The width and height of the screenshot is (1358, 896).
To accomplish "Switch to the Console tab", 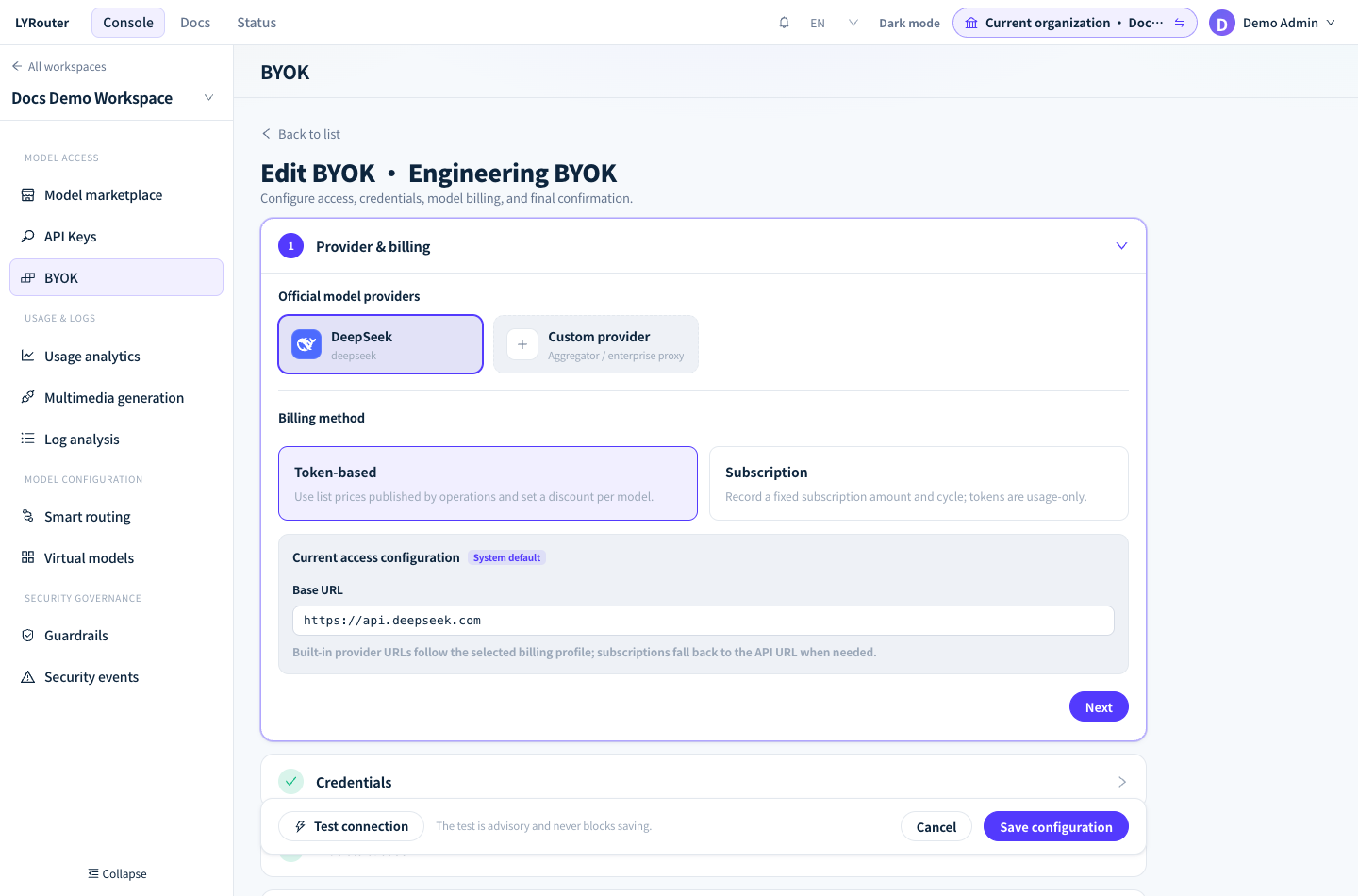I will click(x=128, y=23).
